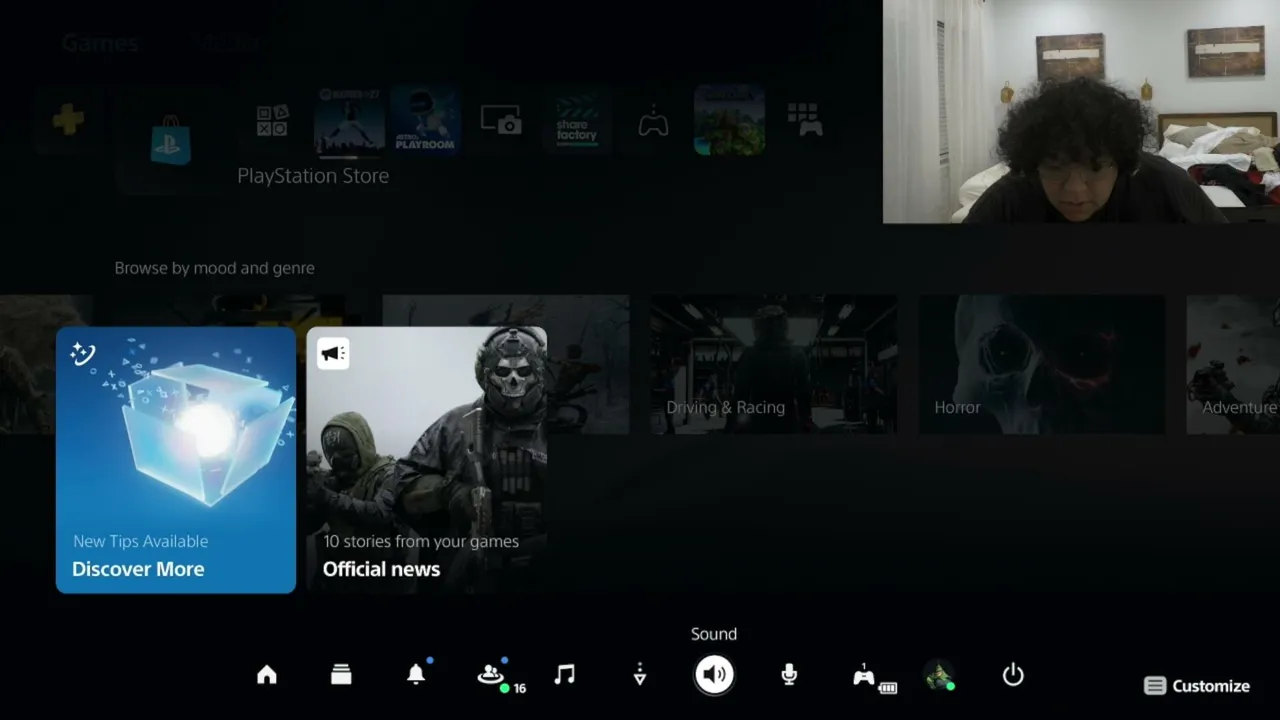Open the Explore button-symbols icon
Viewport: 1280px width, 720px height.
[272, 120]
